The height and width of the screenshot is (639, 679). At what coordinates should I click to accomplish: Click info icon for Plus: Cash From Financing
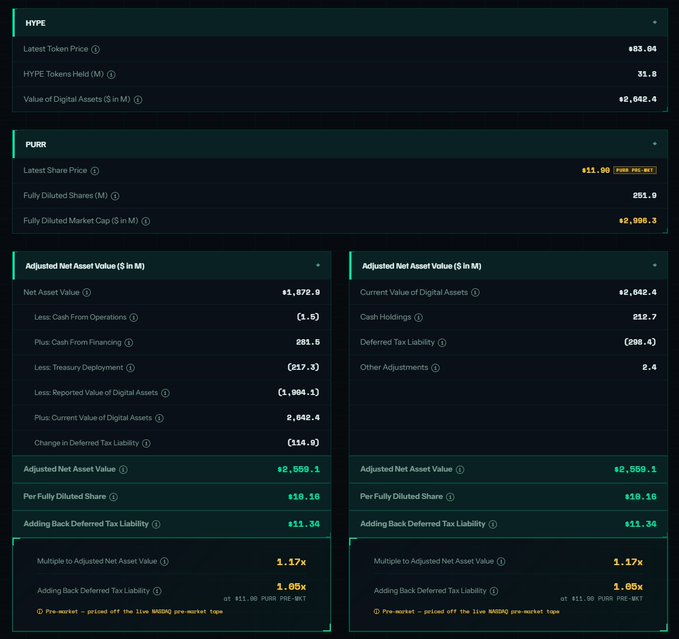[x=129, y=342]
